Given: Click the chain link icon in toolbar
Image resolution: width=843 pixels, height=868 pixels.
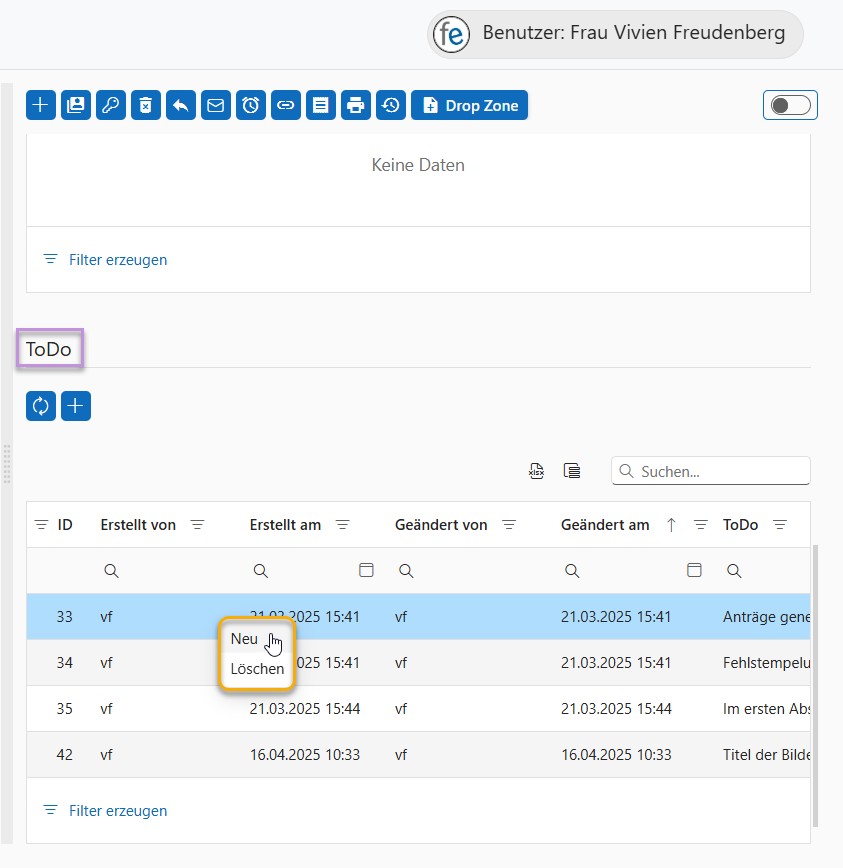Looking at the screenshot, I should pos(286,105).
